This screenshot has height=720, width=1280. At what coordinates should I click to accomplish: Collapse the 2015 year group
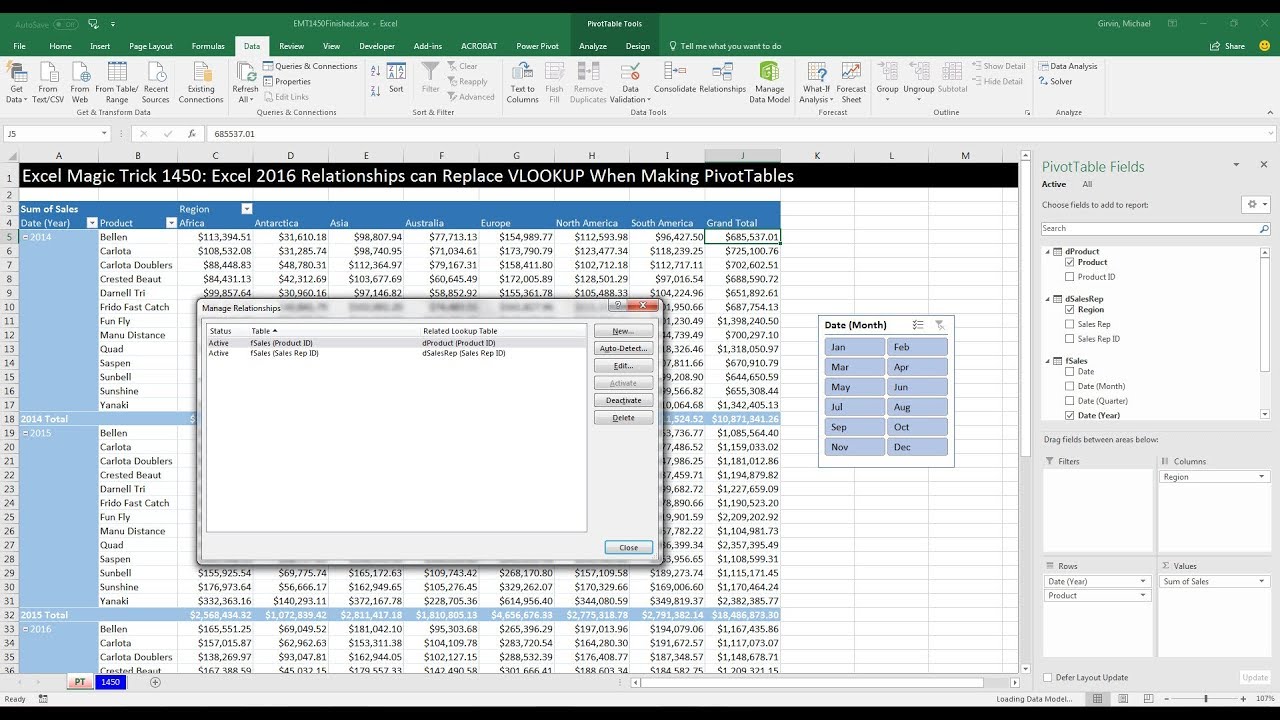pyautogui.click(x=26, y=433)
